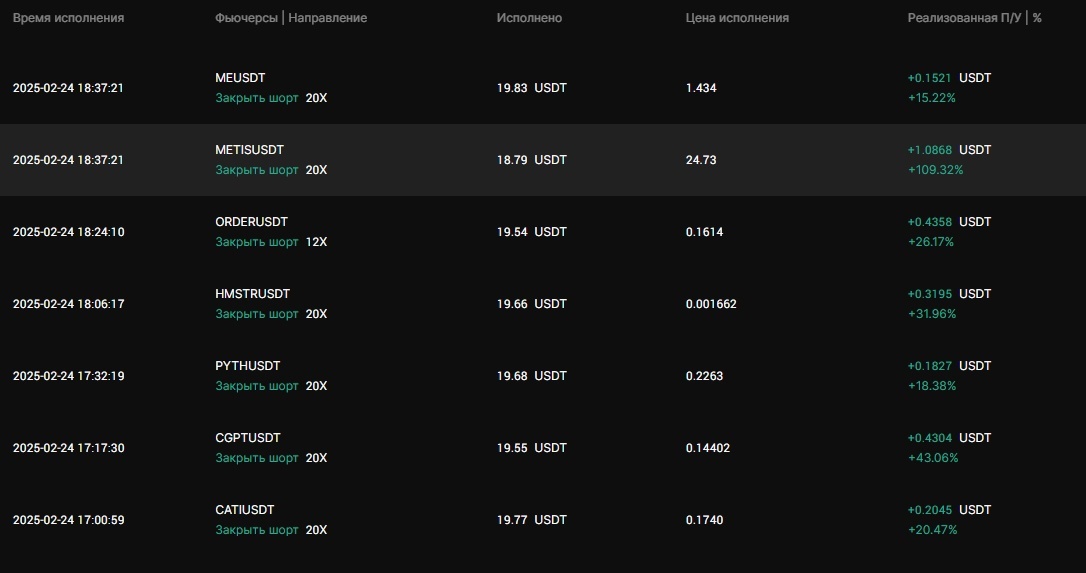The image size is (1086, 573).
Task: Click the Исполнено column header
Action: click(x=529, y=18)
